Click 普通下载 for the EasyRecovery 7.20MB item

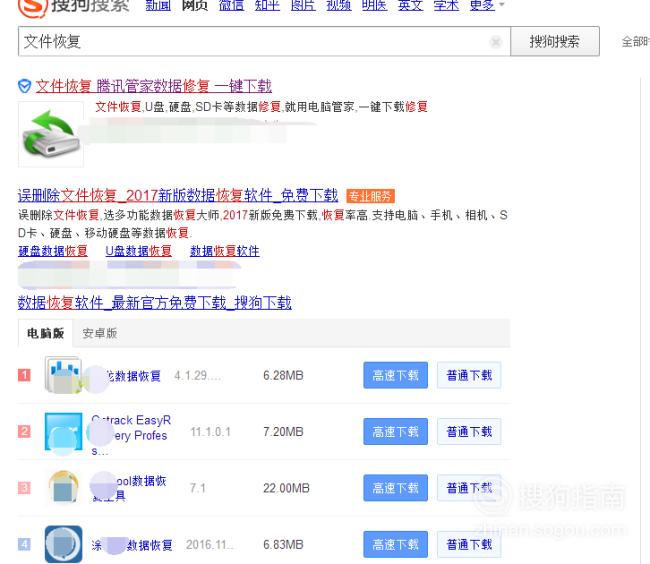469,431
